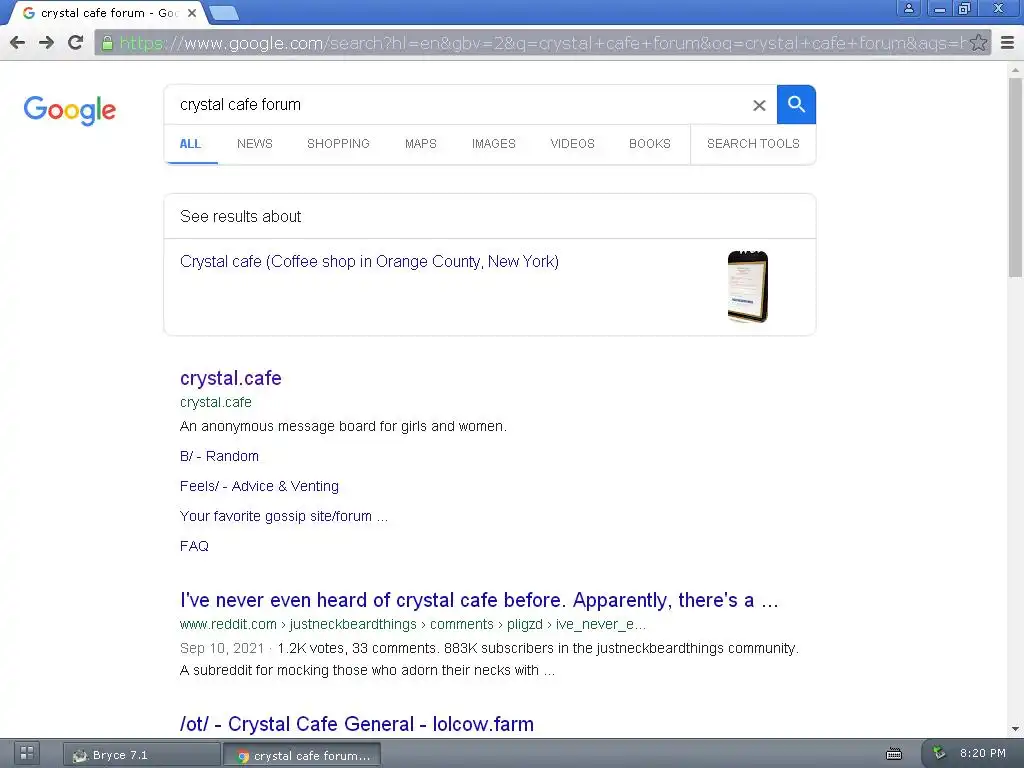
Task: Switch to the NEWS tab
Action: click(x=255, y=144)
